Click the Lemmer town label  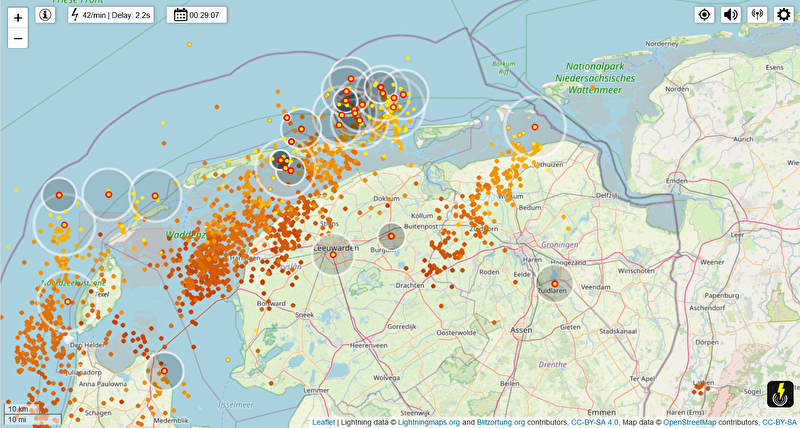[x=316, y=390]
